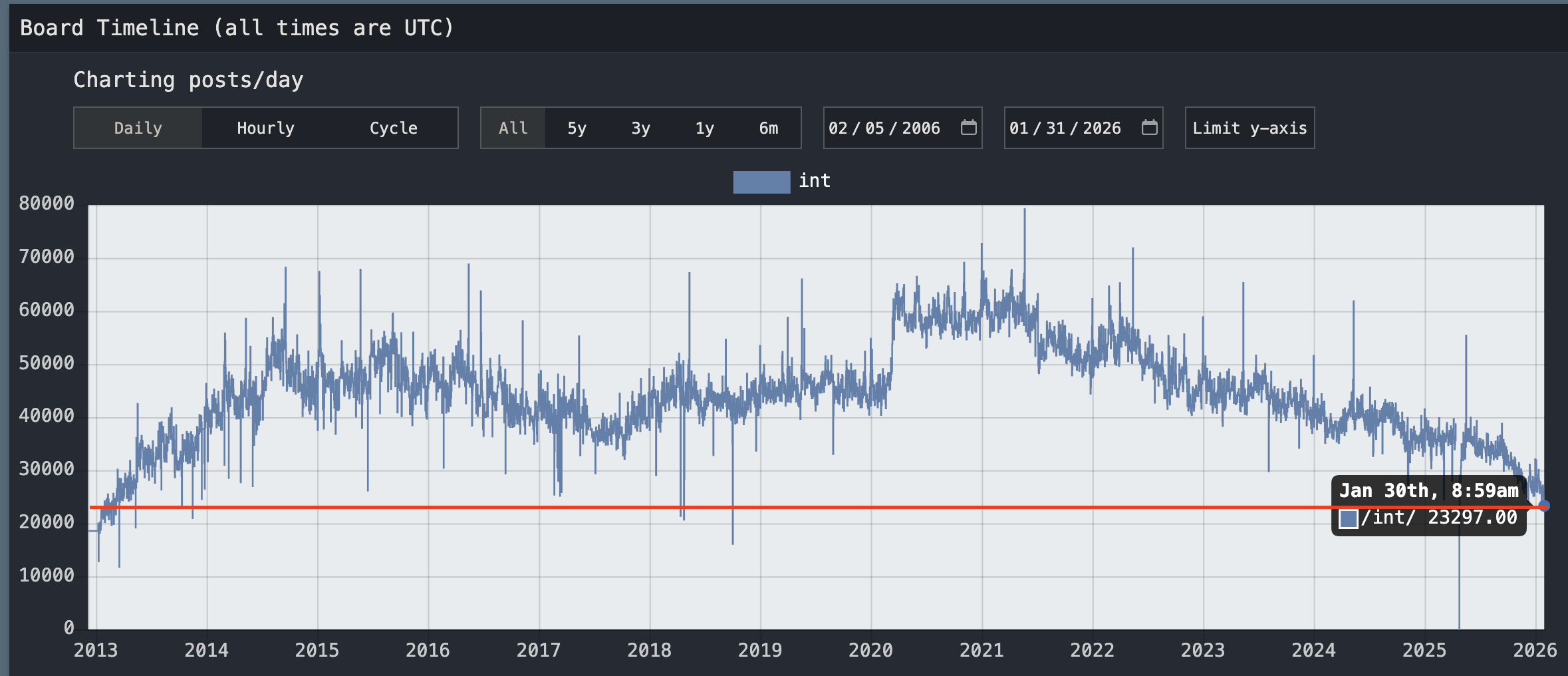Click the tooltip date Jan 30th, 8:59am
The image size is (1568, 676).
coord(1429,491)
